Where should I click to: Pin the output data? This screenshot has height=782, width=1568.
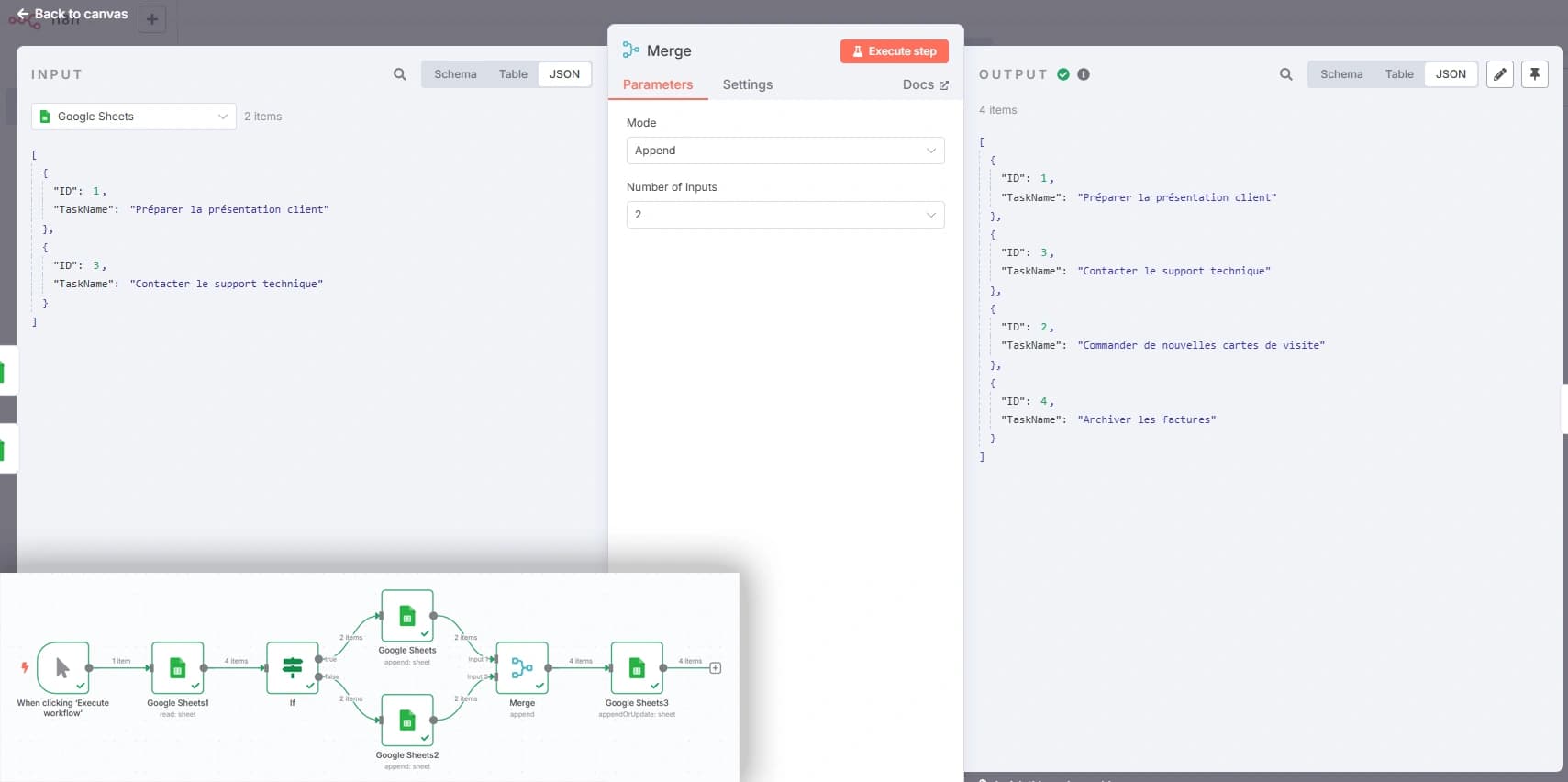tap(1534, 74)
